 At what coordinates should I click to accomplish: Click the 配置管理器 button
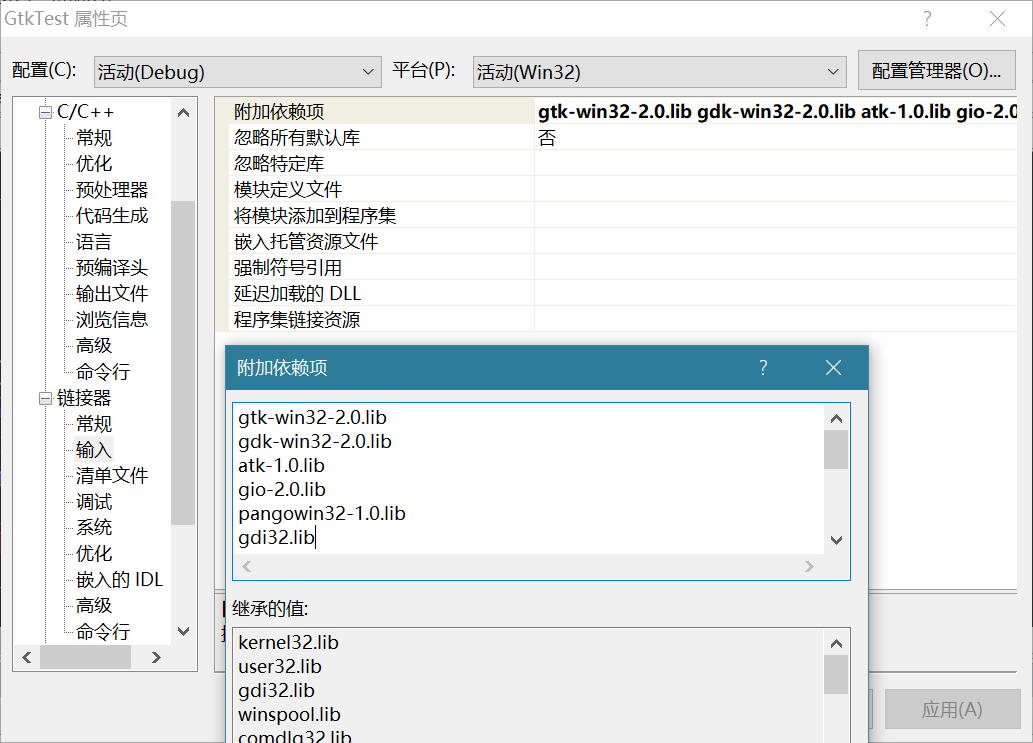click(936, 71)
